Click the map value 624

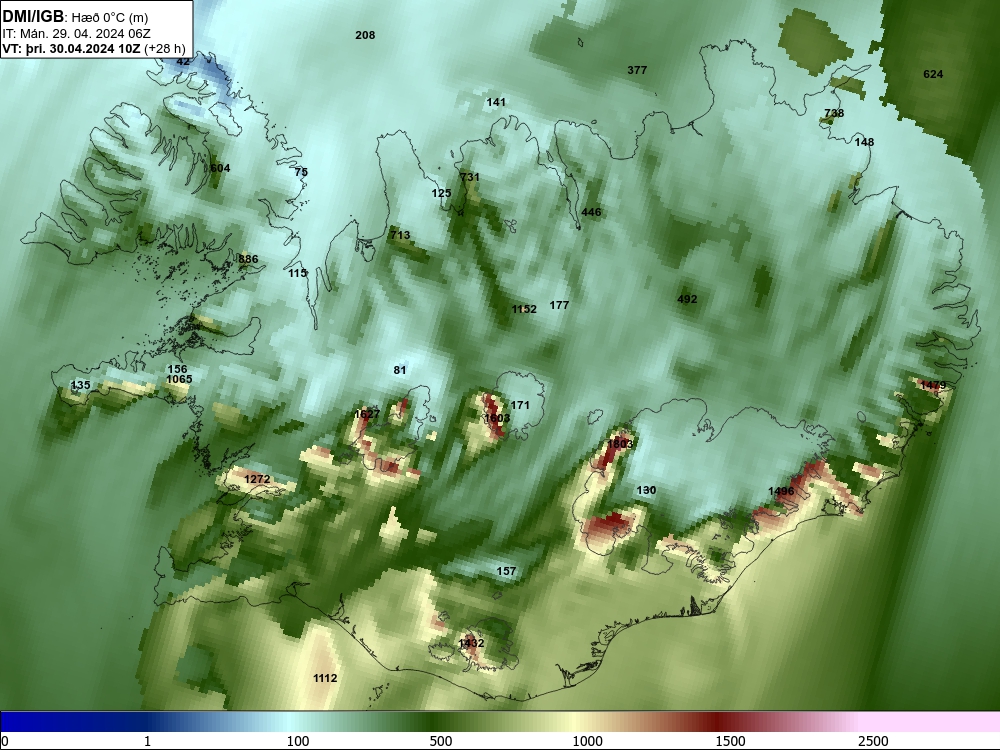point(933,74)
